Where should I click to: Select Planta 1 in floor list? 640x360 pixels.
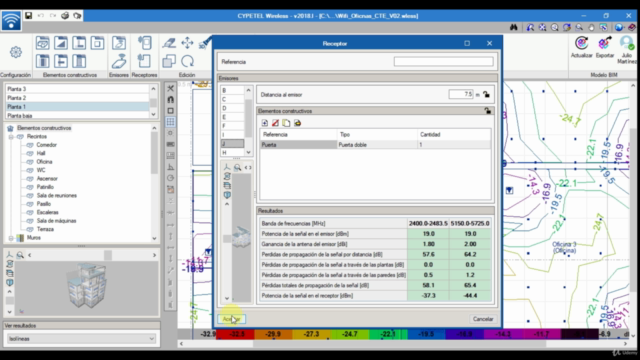[77, 107]
